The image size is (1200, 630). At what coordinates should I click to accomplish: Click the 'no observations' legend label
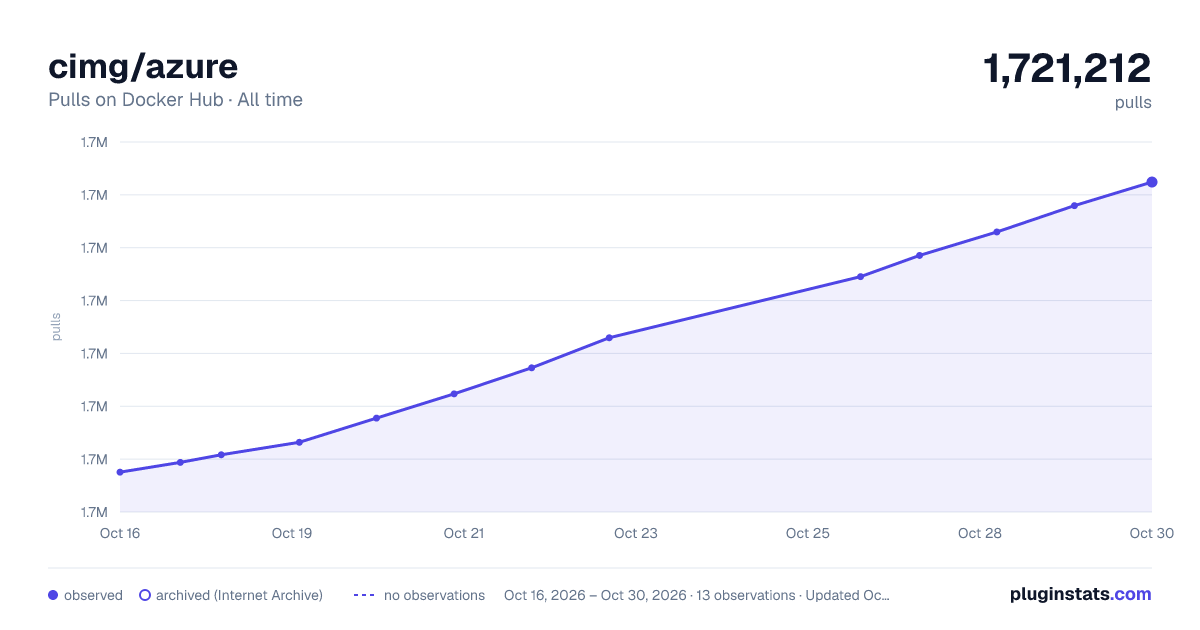tap(434, 595)
